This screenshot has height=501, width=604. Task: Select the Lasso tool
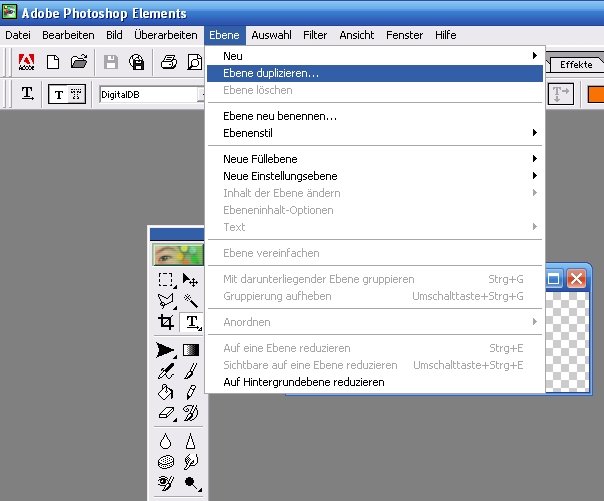tap(166, 301)
